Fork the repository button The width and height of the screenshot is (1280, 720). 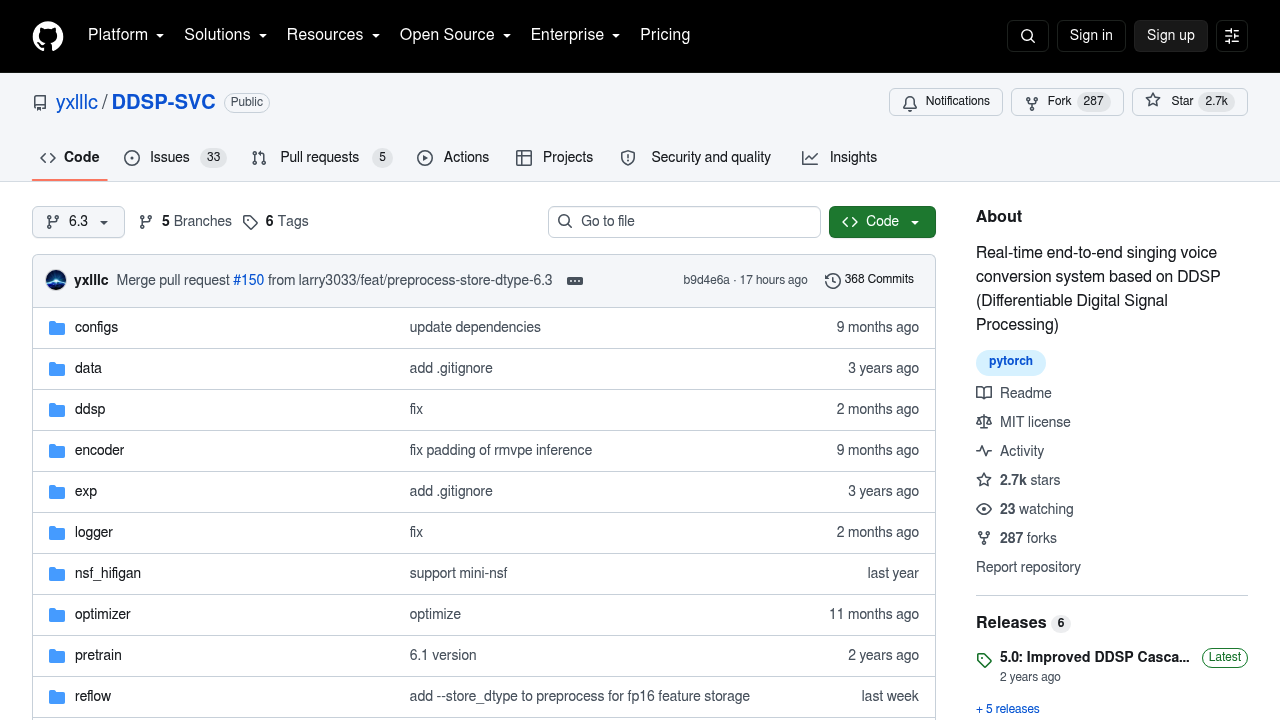pos(1067,102)
